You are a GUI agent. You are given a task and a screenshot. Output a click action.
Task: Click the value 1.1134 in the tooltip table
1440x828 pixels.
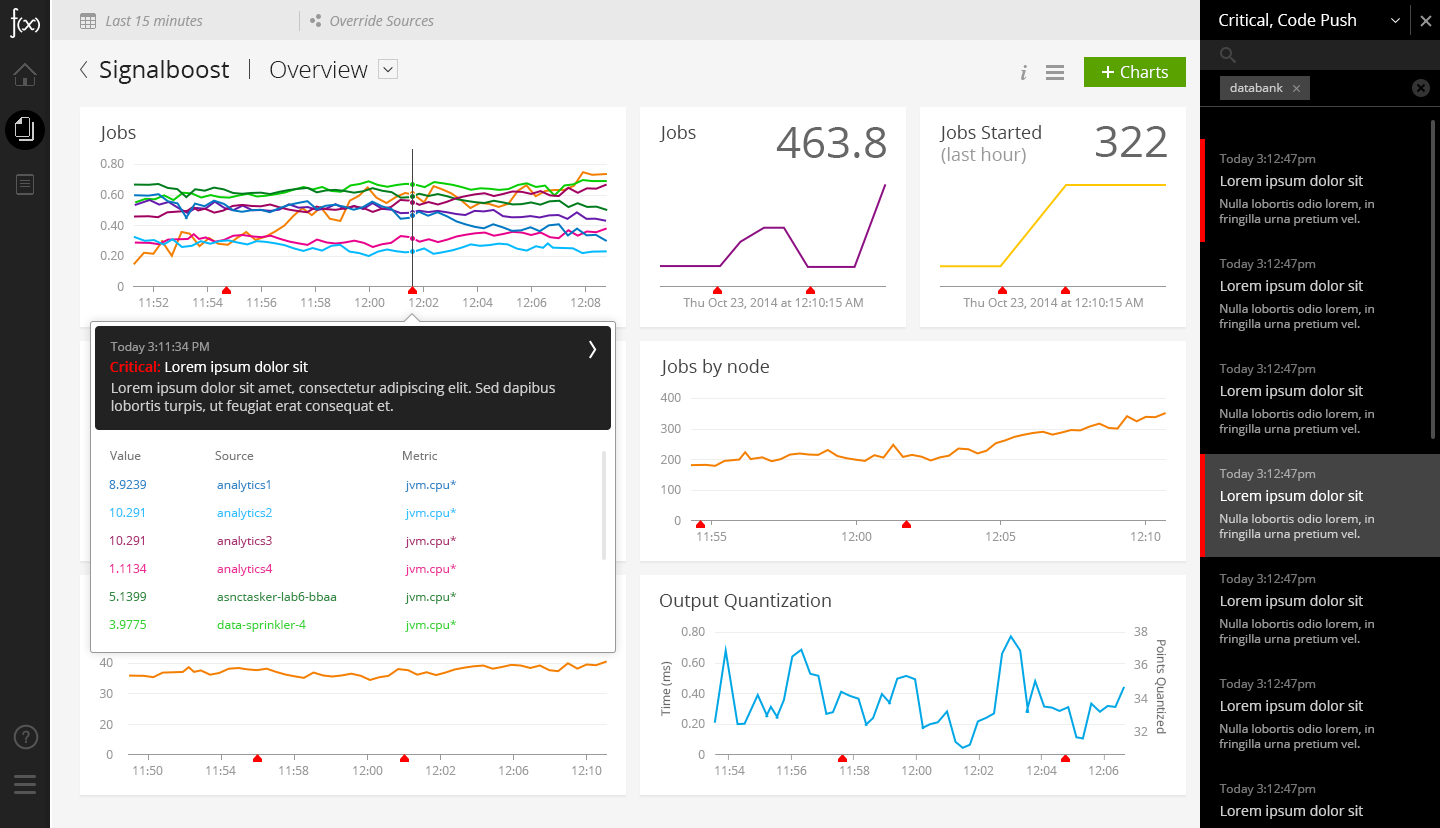point(128,569)
